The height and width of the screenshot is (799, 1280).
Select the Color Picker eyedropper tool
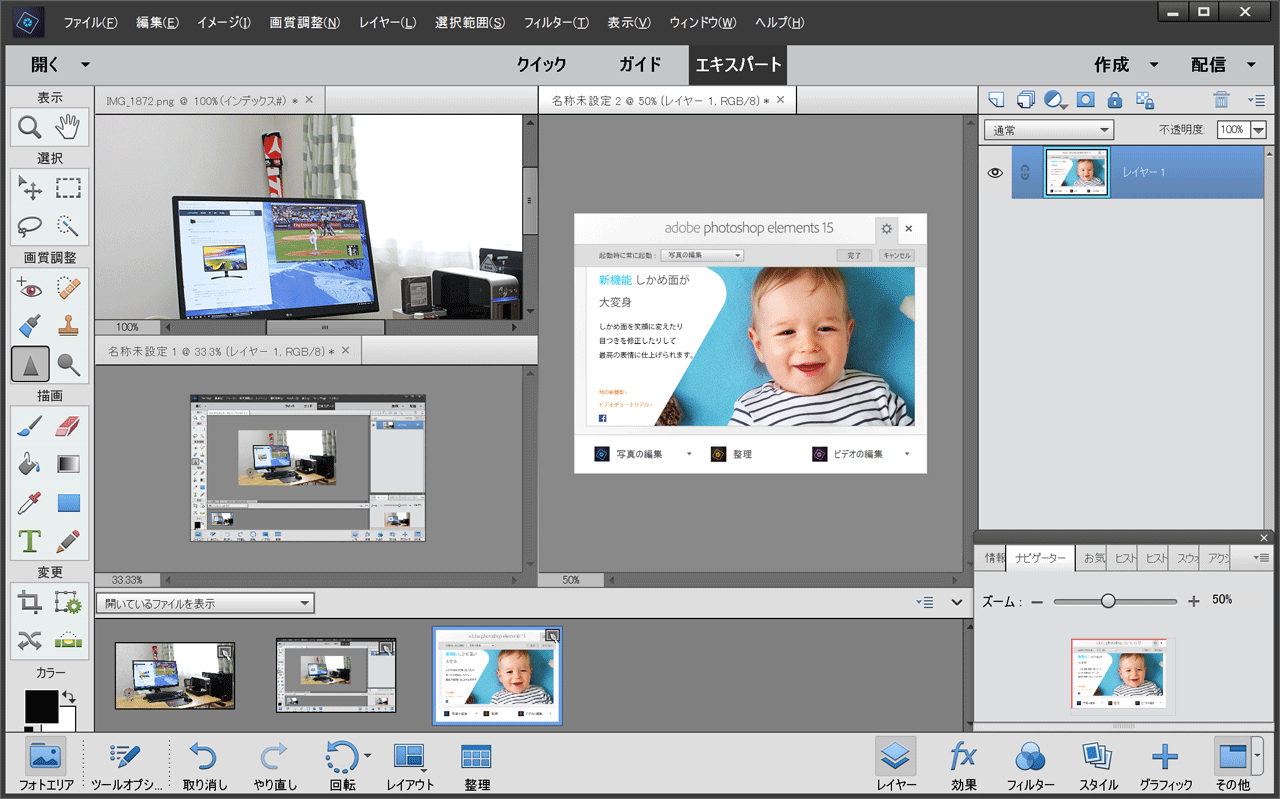[30, 503]
